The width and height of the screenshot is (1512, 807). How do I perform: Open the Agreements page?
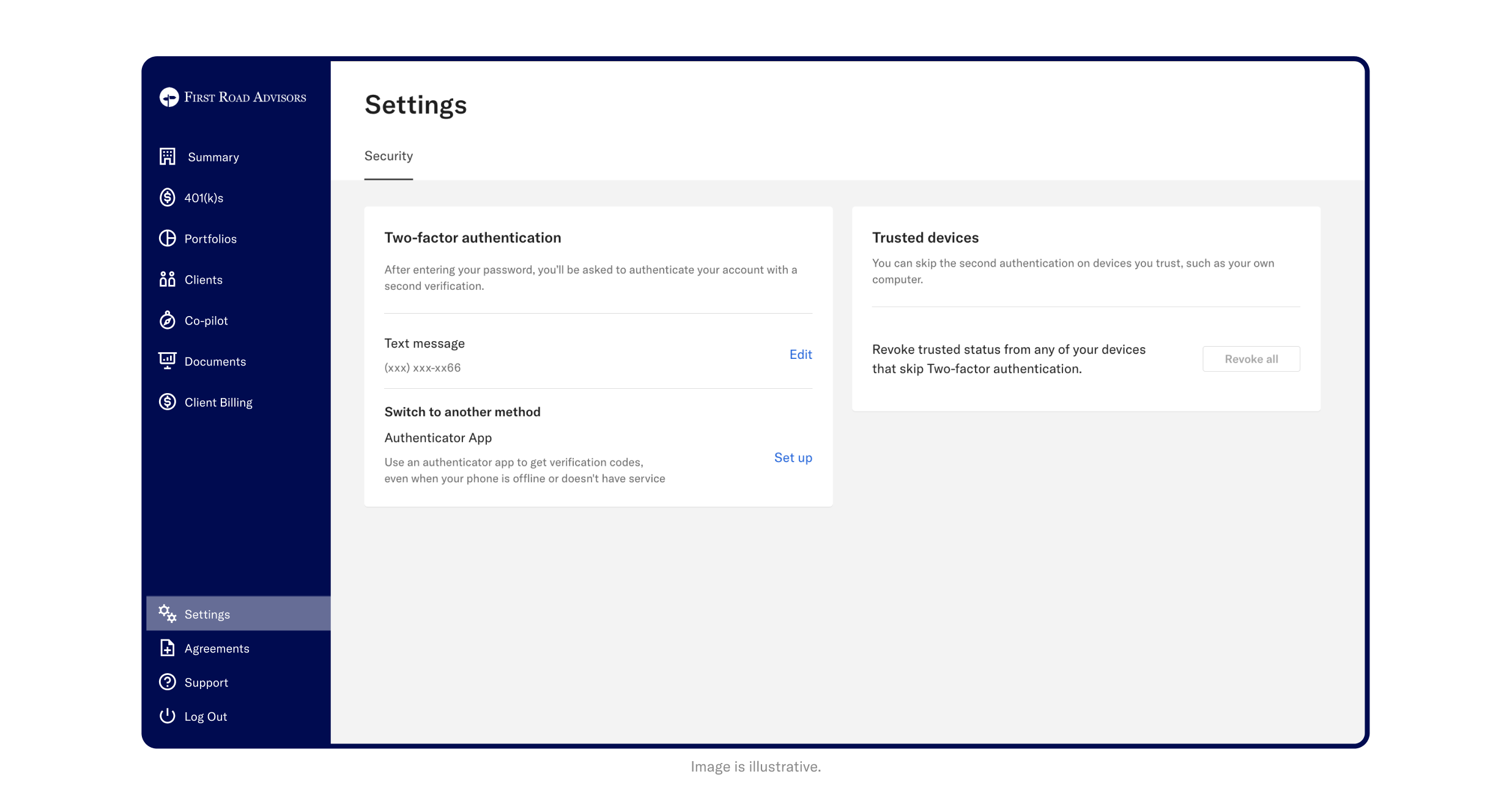217,649
